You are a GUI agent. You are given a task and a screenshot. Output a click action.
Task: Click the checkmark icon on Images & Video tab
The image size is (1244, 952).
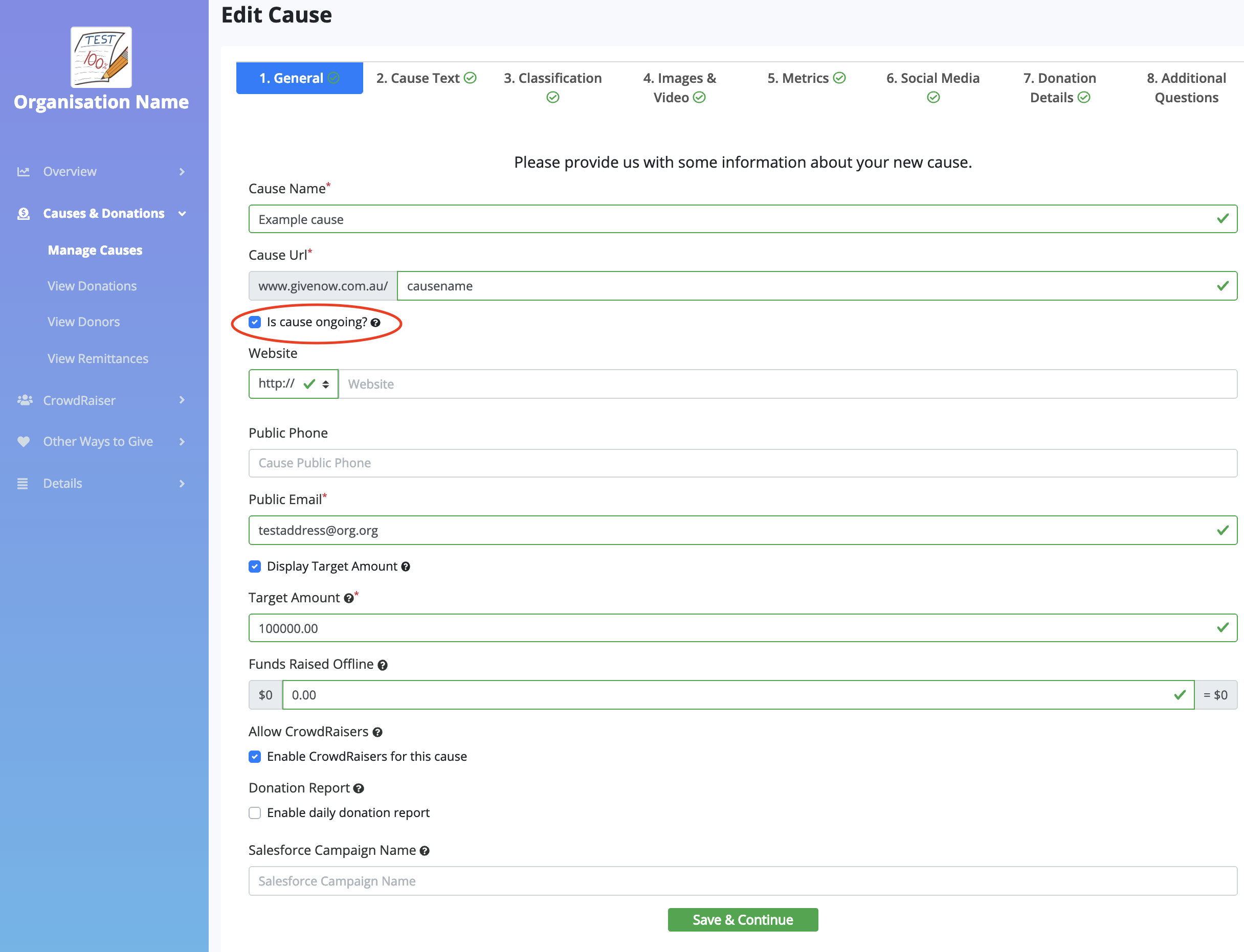(700, 98)
